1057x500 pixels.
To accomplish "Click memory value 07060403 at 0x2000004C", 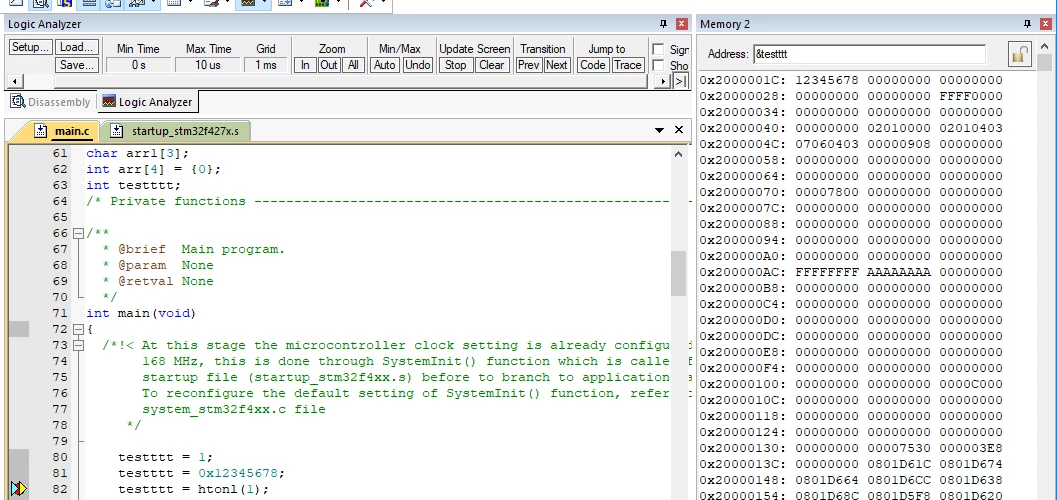I will (x=827, y=144).
